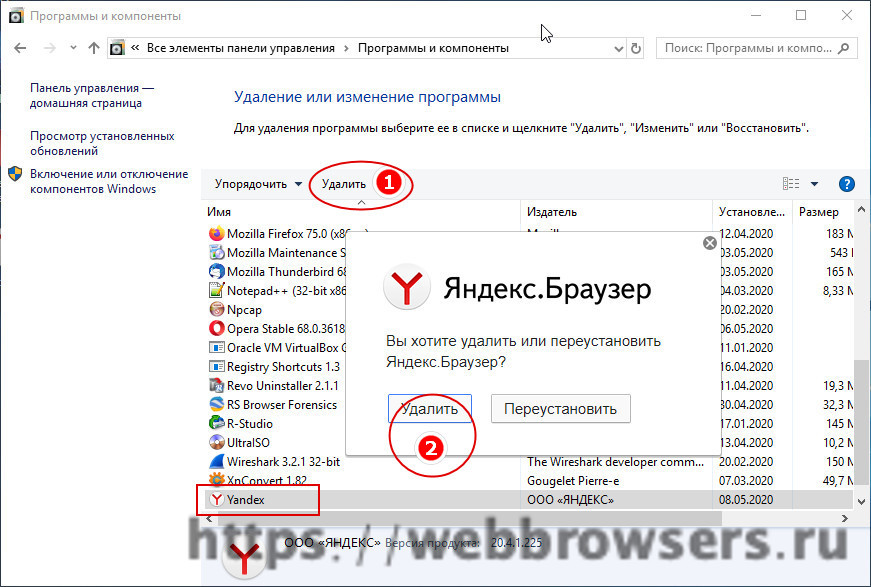This screenshot has height=587, width=871.
Task: Click the Control Panel icon in address bar
Action: 117,48
